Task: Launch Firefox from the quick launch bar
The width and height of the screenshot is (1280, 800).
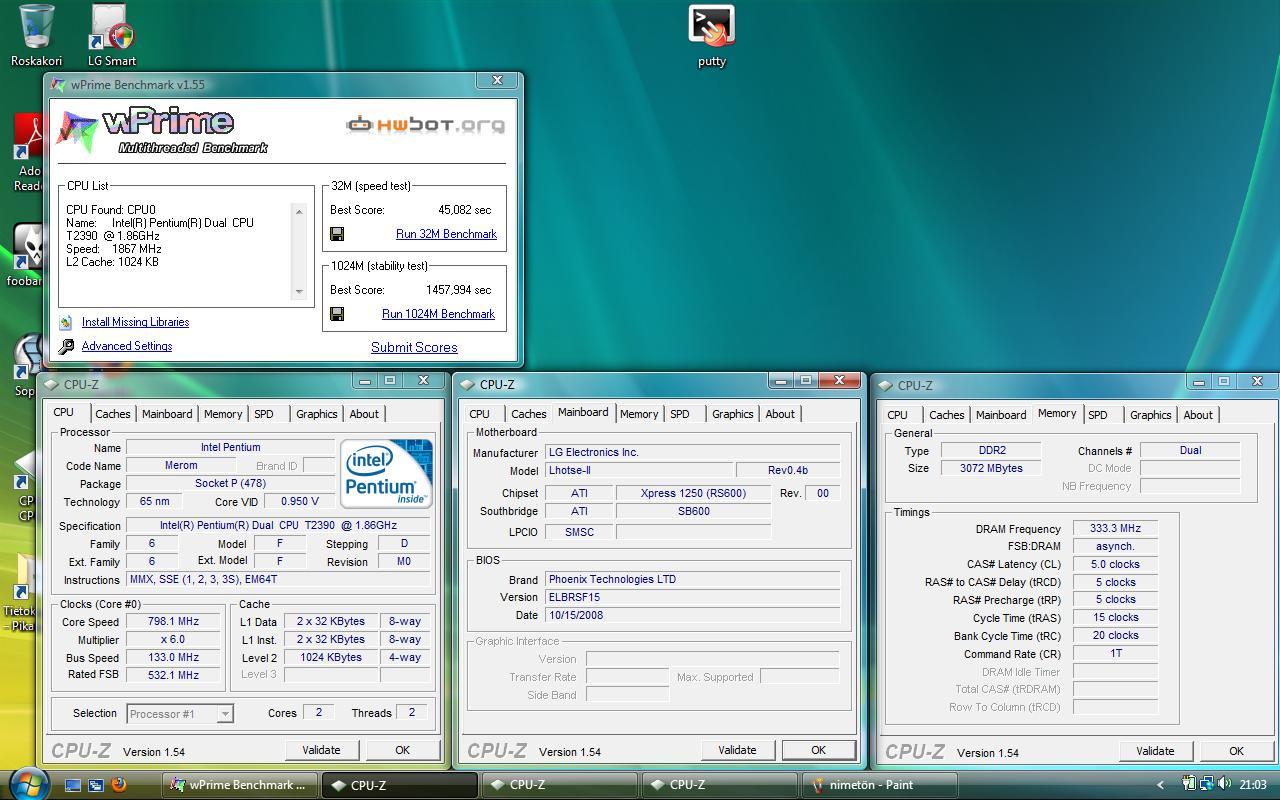Action: [119, 785]
